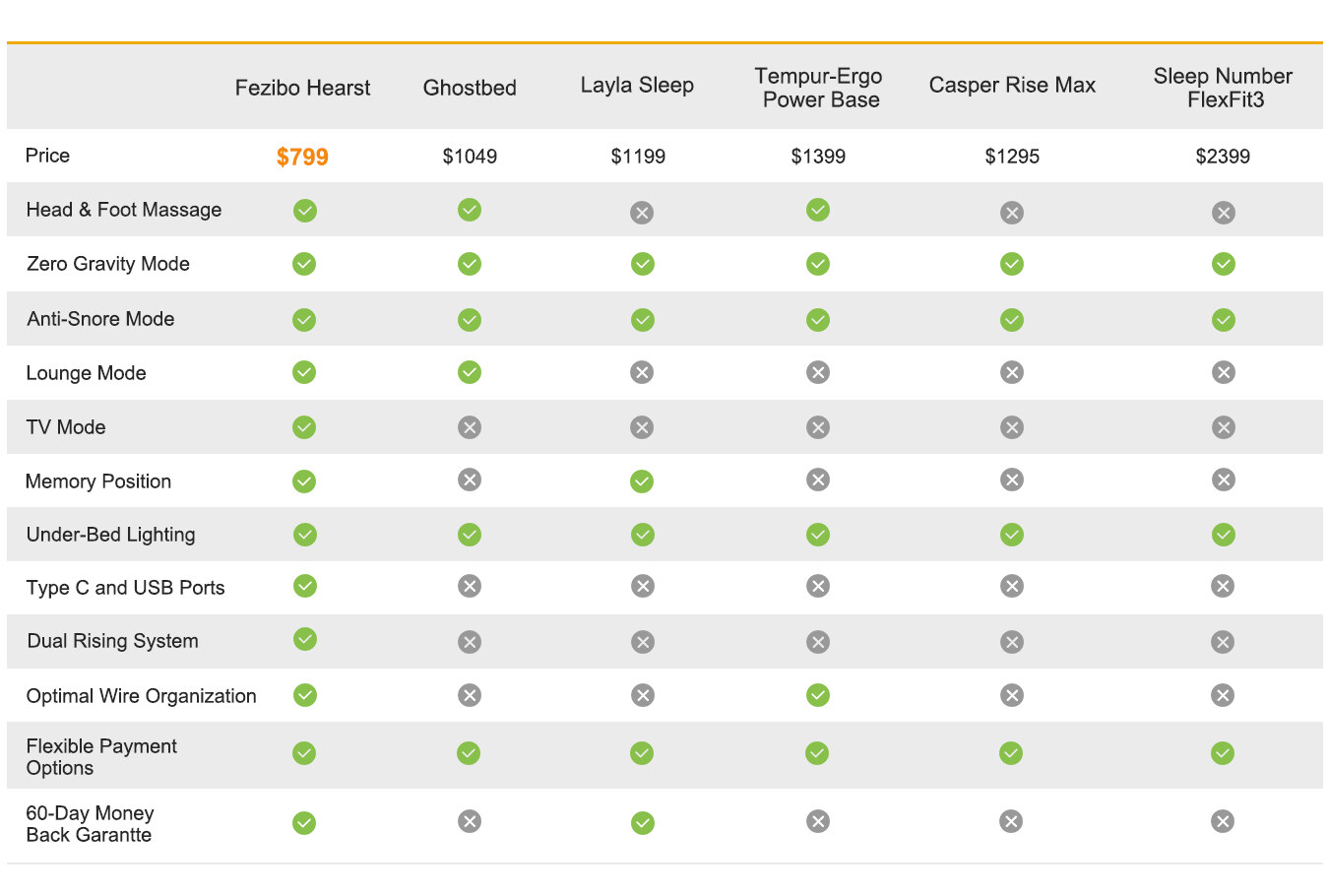Click Tempur-Ergo Under-Bed Lighting checkmark
The image size is (1329, 896).
[x=818, y=535]
